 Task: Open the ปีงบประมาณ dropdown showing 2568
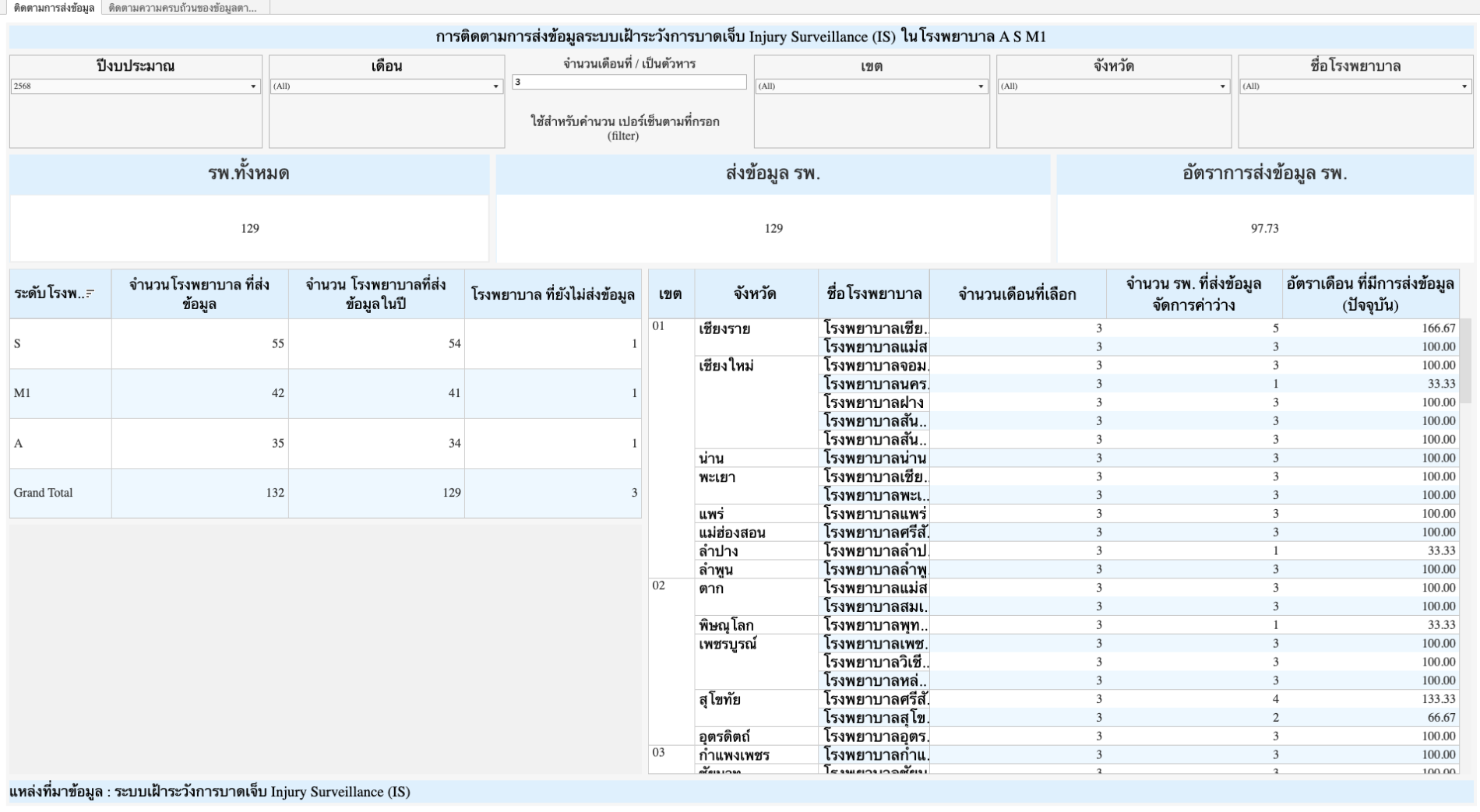[136, 86]
